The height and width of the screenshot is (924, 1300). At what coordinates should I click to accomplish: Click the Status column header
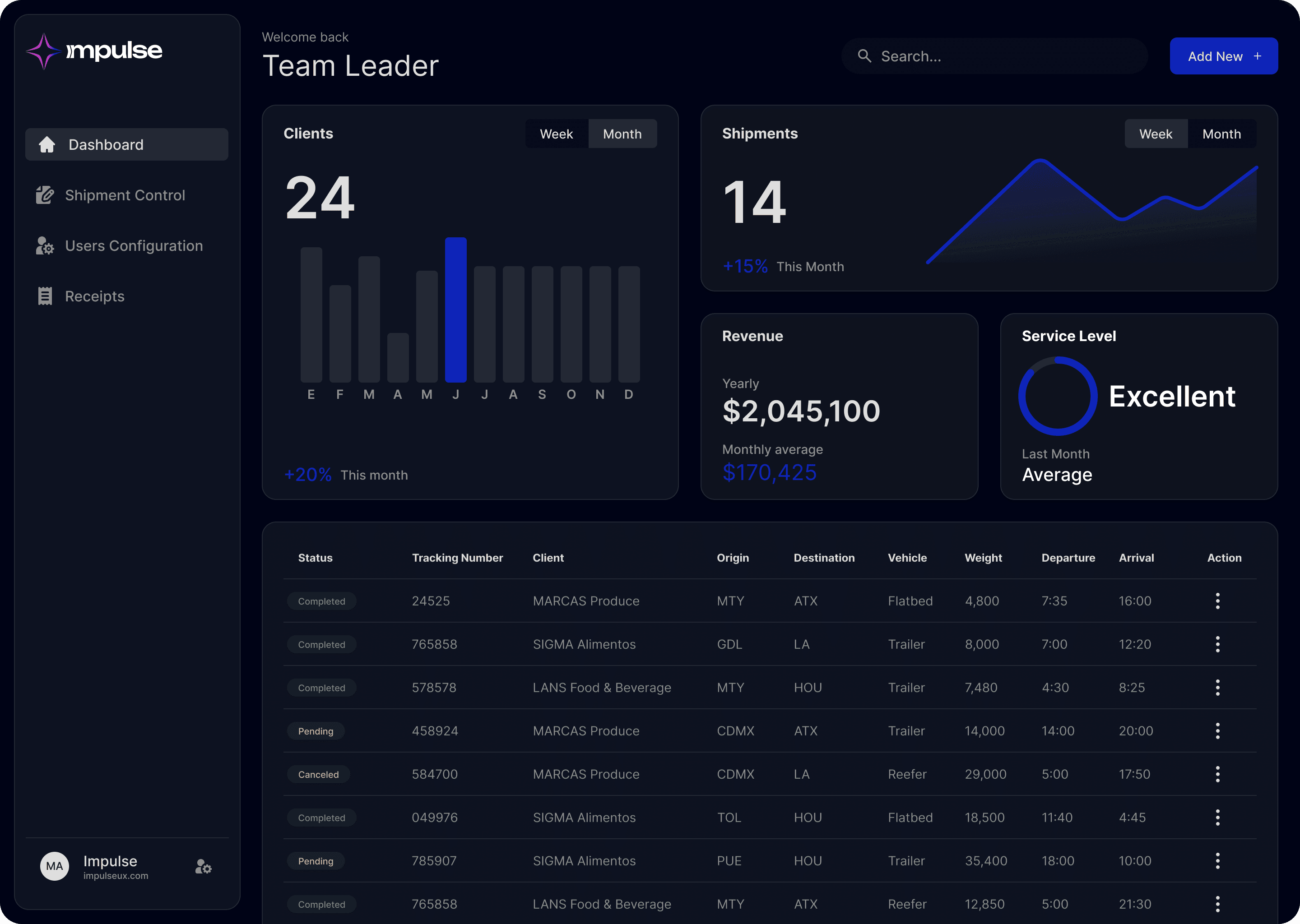pyautogui.click(x=315, y=558)
